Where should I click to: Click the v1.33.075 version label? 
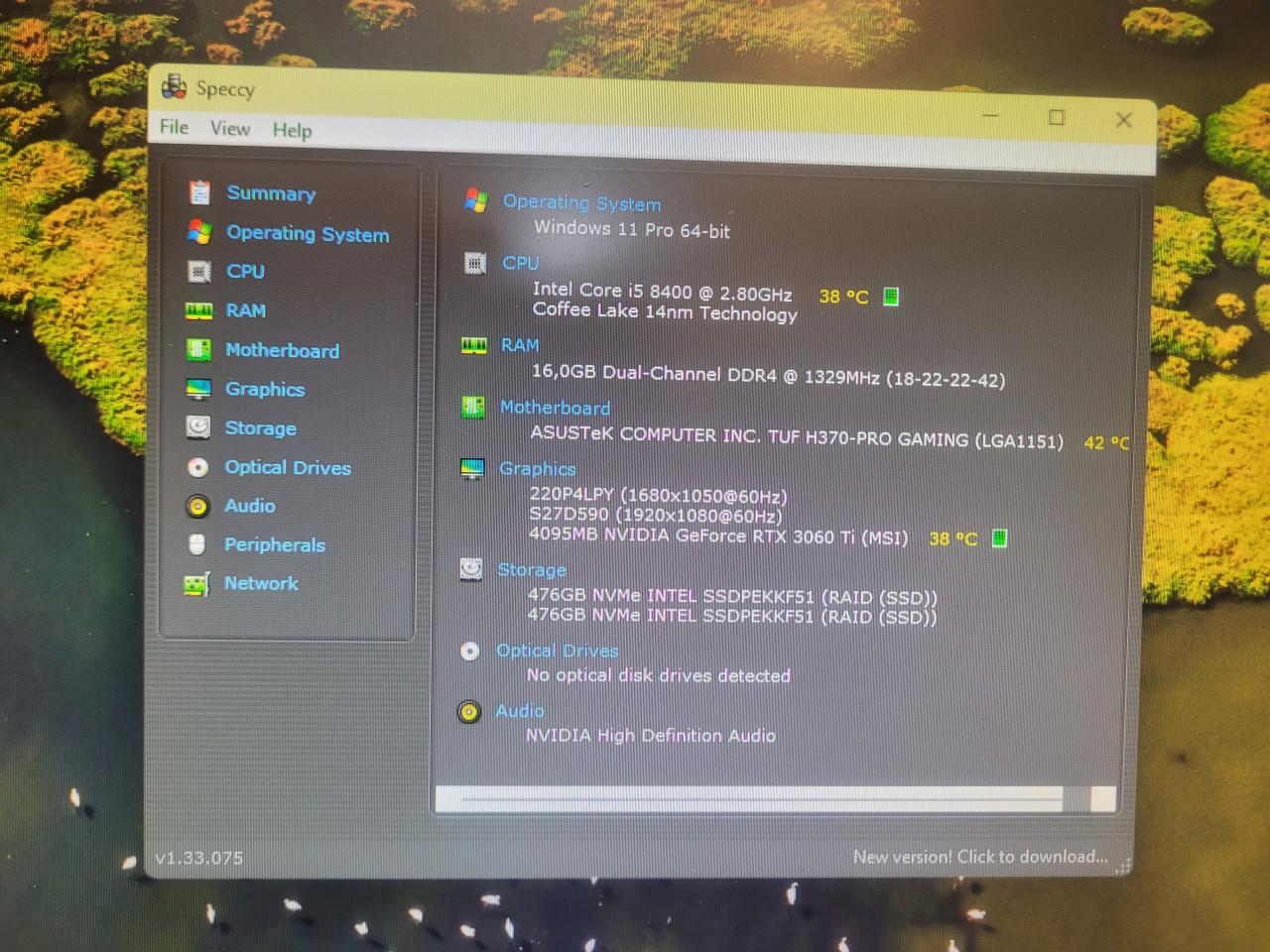(x=199, y=858)
